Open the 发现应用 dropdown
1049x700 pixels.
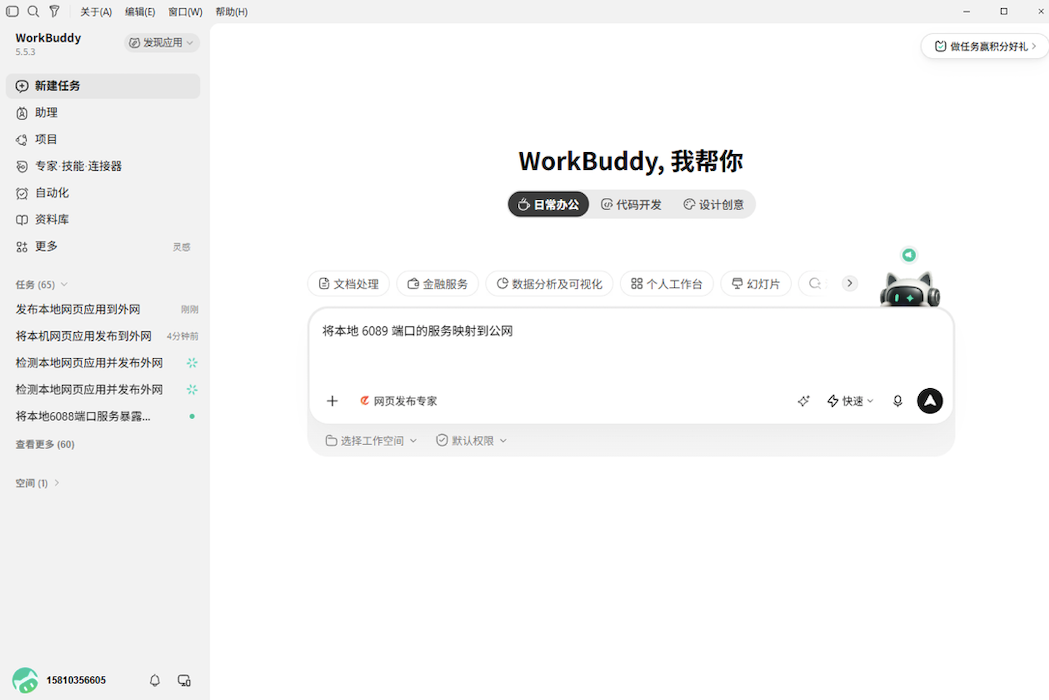161,43
